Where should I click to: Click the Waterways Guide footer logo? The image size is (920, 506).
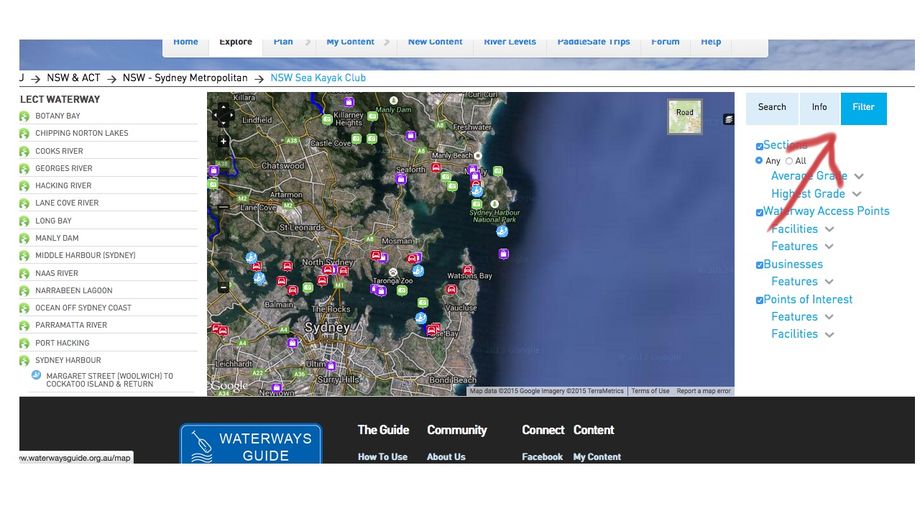coord(251,444)
